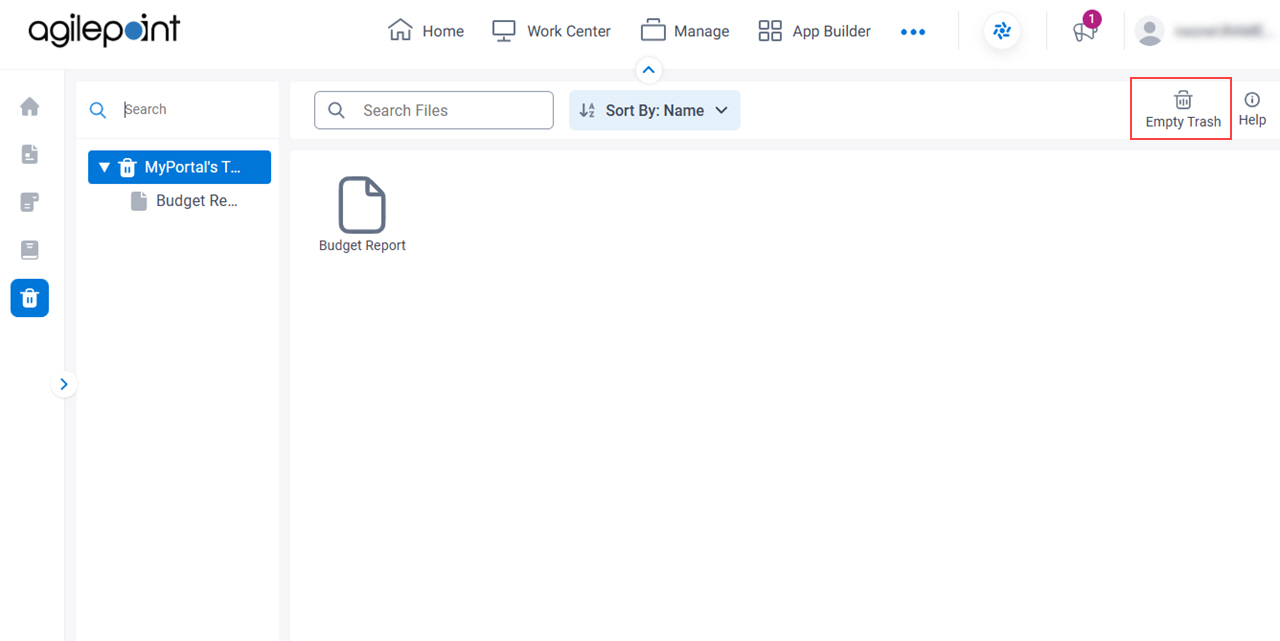This screenshot has width=1280, height=641.
Task: Show more options with three dots
Action: pyautogui.click(x=913, y=32)
